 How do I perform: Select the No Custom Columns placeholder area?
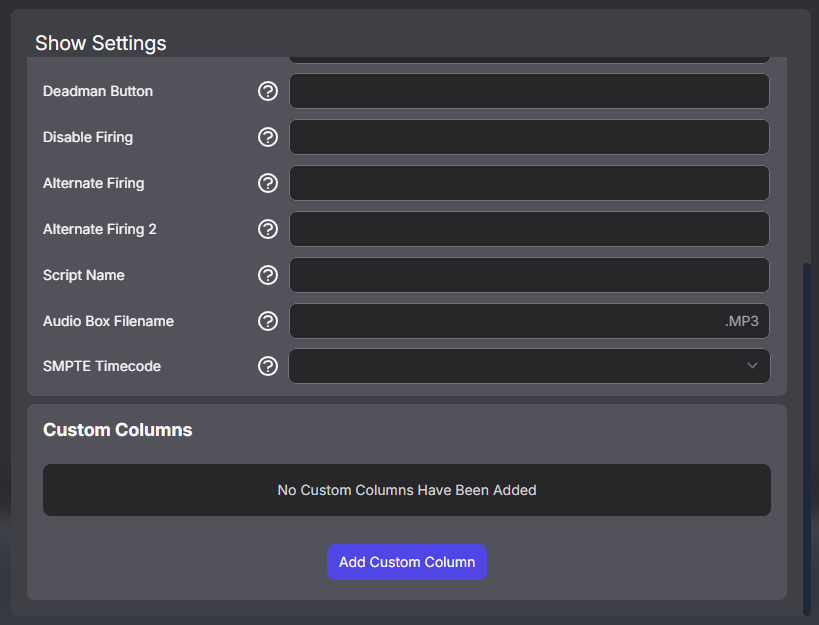[407, 490]
